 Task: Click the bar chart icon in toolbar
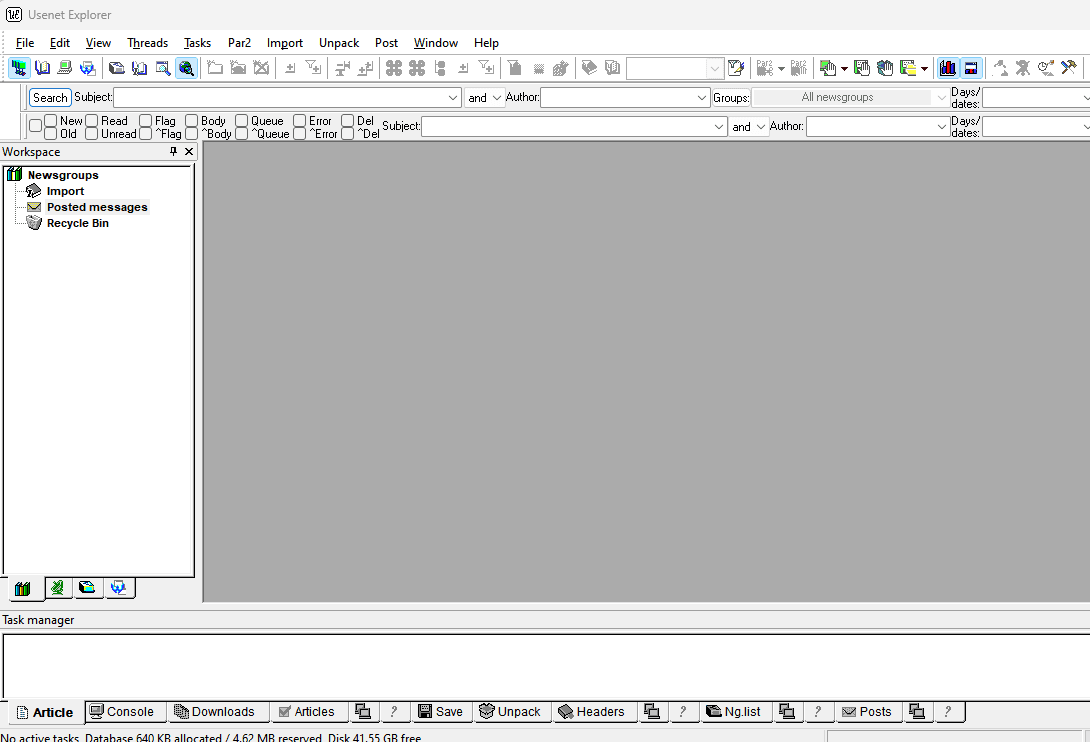pos(947,68)
